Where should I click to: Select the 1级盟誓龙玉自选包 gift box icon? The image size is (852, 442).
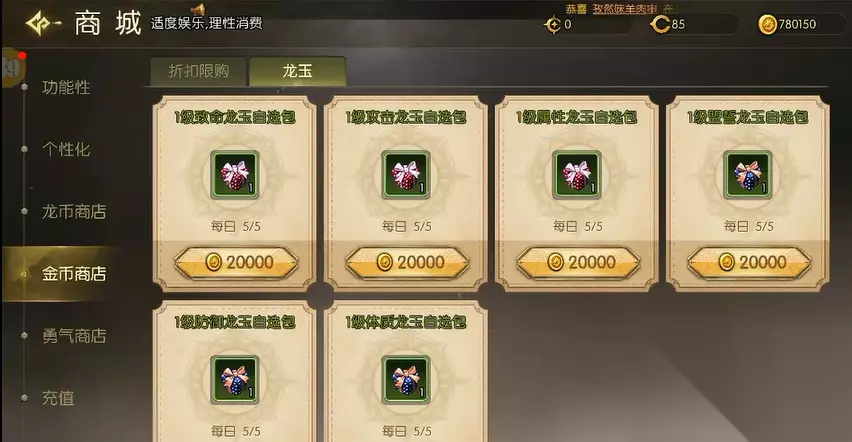[x=748, y=175]
